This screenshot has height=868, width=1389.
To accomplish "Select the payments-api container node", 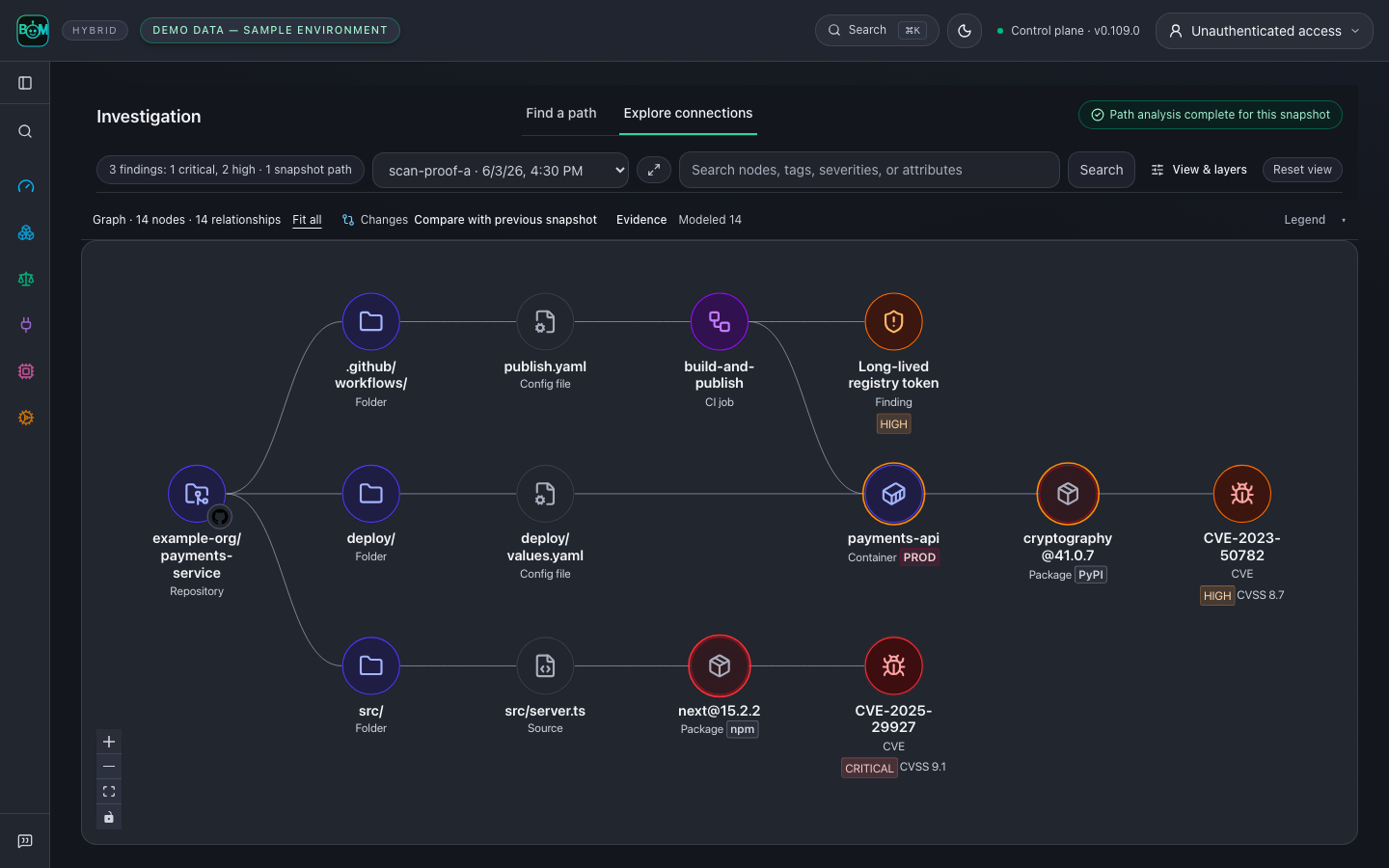I will tap(893, 494).
